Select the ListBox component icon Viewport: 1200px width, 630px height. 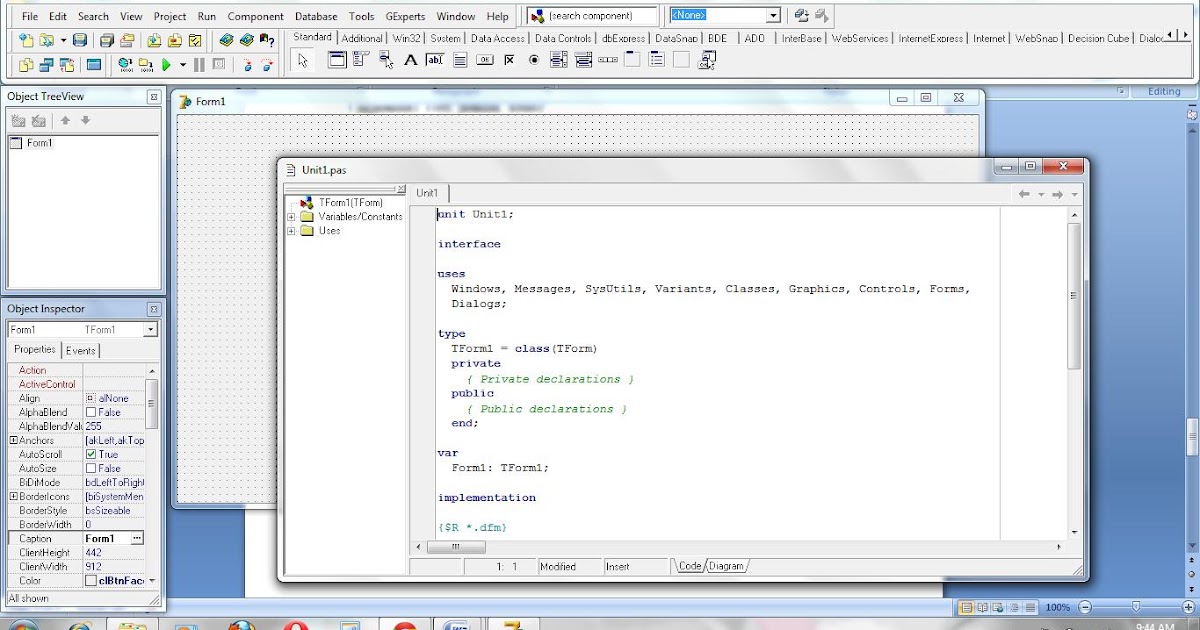coord(558,60)
